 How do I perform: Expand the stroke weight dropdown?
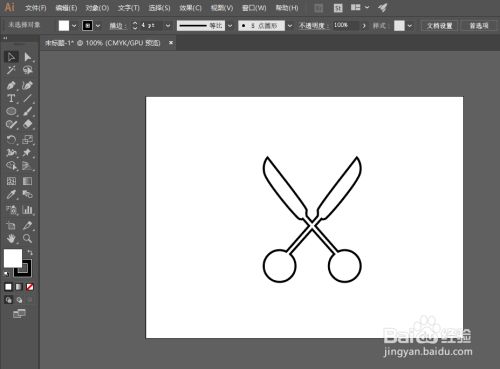point(168,25)
